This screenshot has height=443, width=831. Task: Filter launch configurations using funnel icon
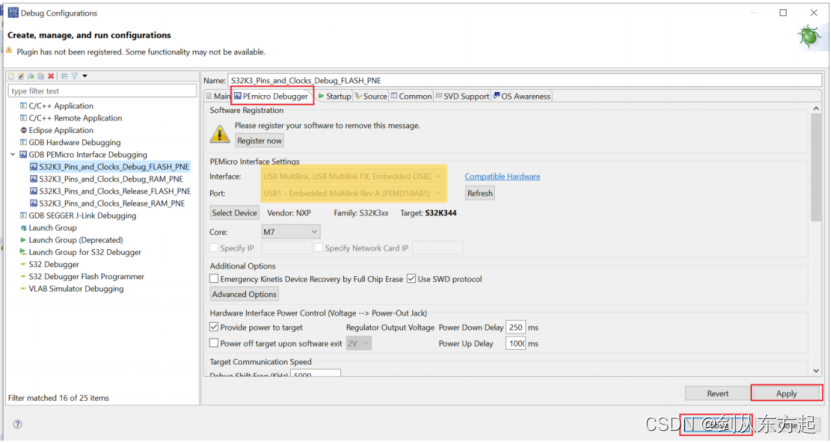75,76
